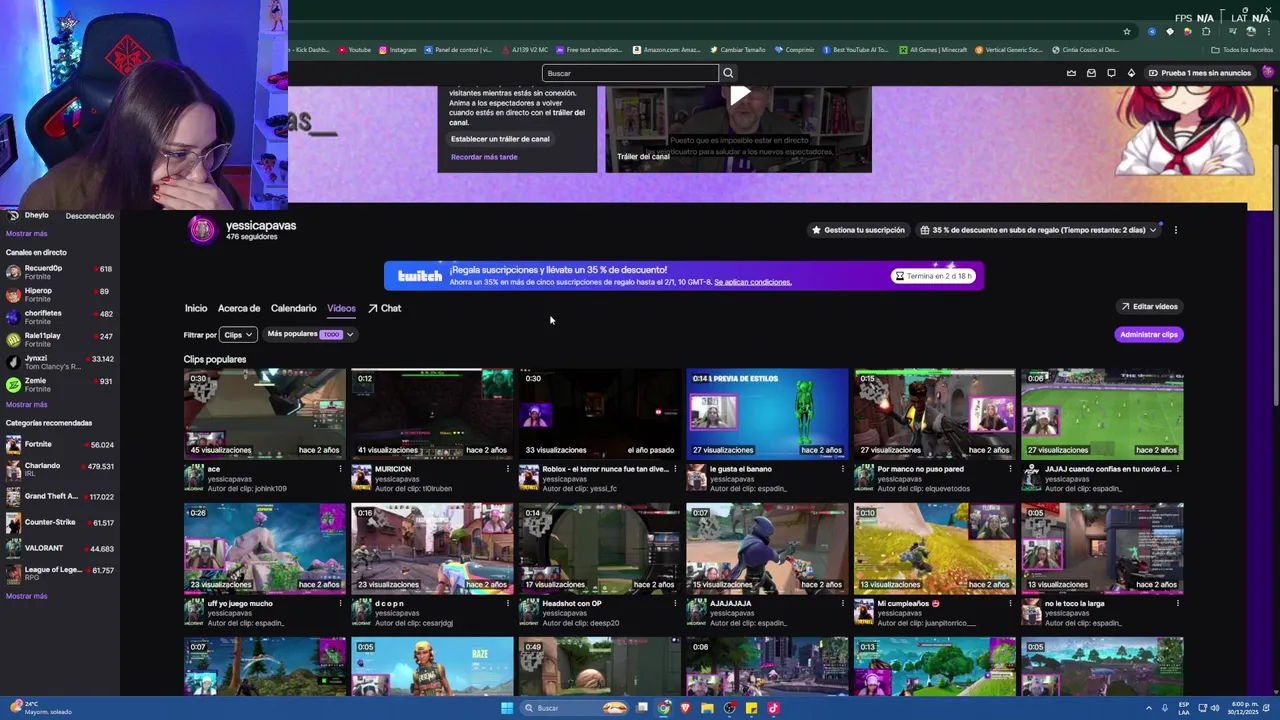Open the user avatar menu top-right
This screenshot has width=1280, height=720.
point(1268,73)
